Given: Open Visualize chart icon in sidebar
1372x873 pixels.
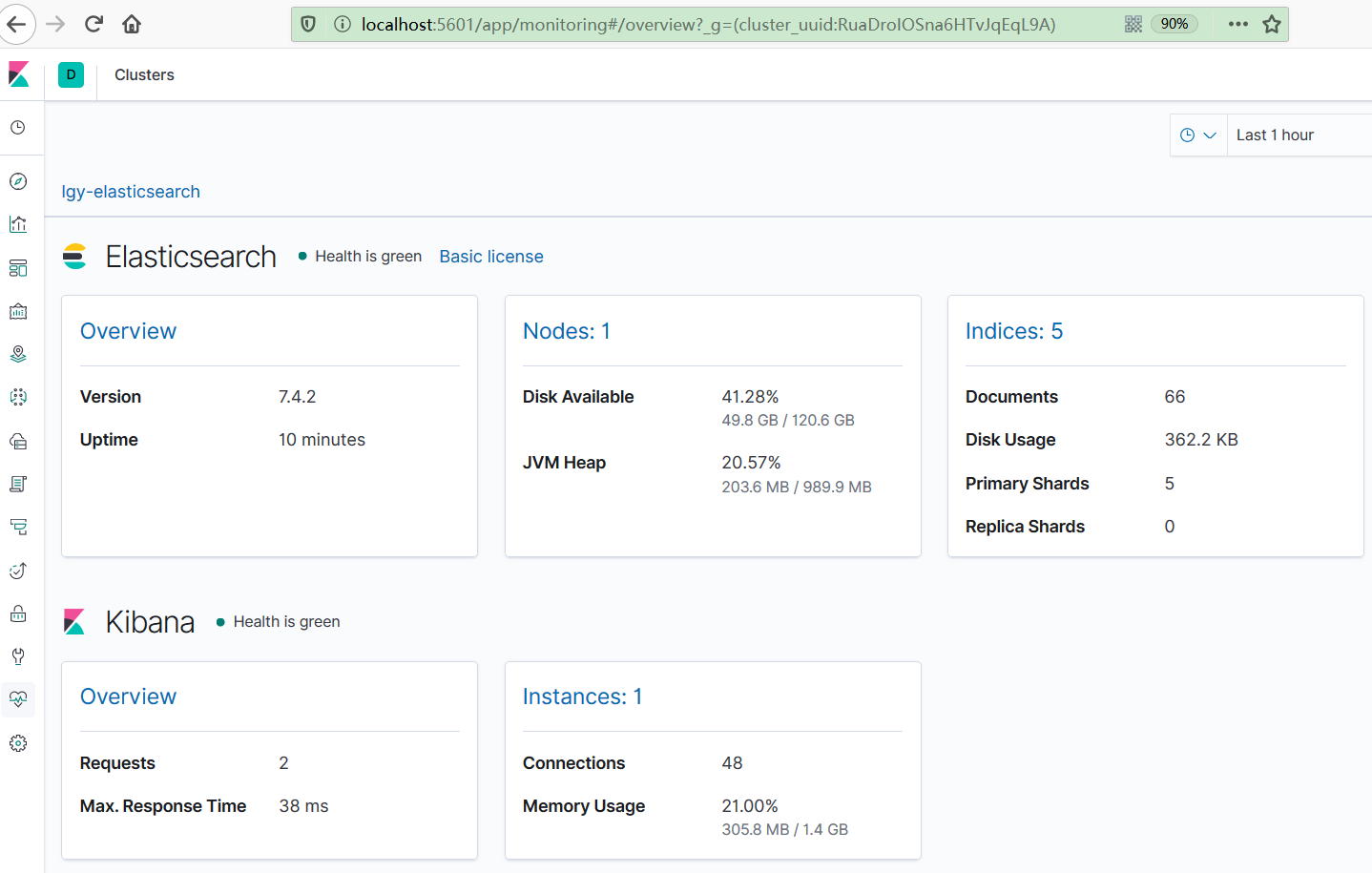Looking at the screenshot, I should coord(18,224).
